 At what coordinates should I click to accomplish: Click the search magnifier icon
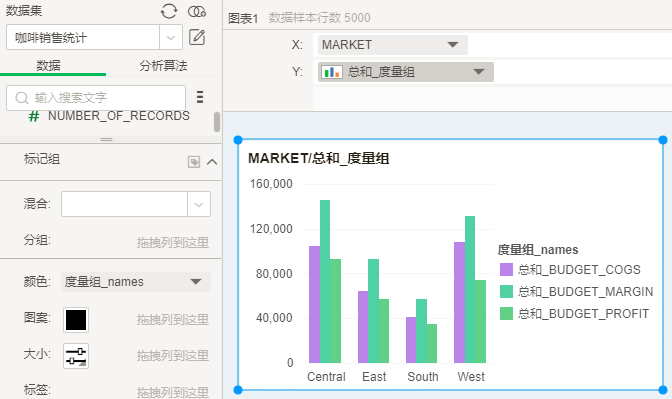pyautogui.click(x=21, y=98)
